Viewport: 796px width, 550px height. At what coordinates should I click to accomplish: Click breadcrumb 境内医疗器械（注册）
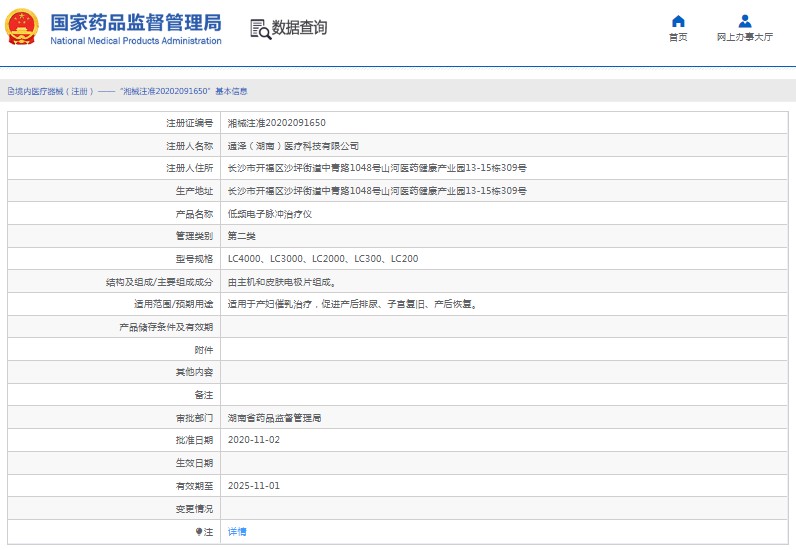tap(54, 91)
